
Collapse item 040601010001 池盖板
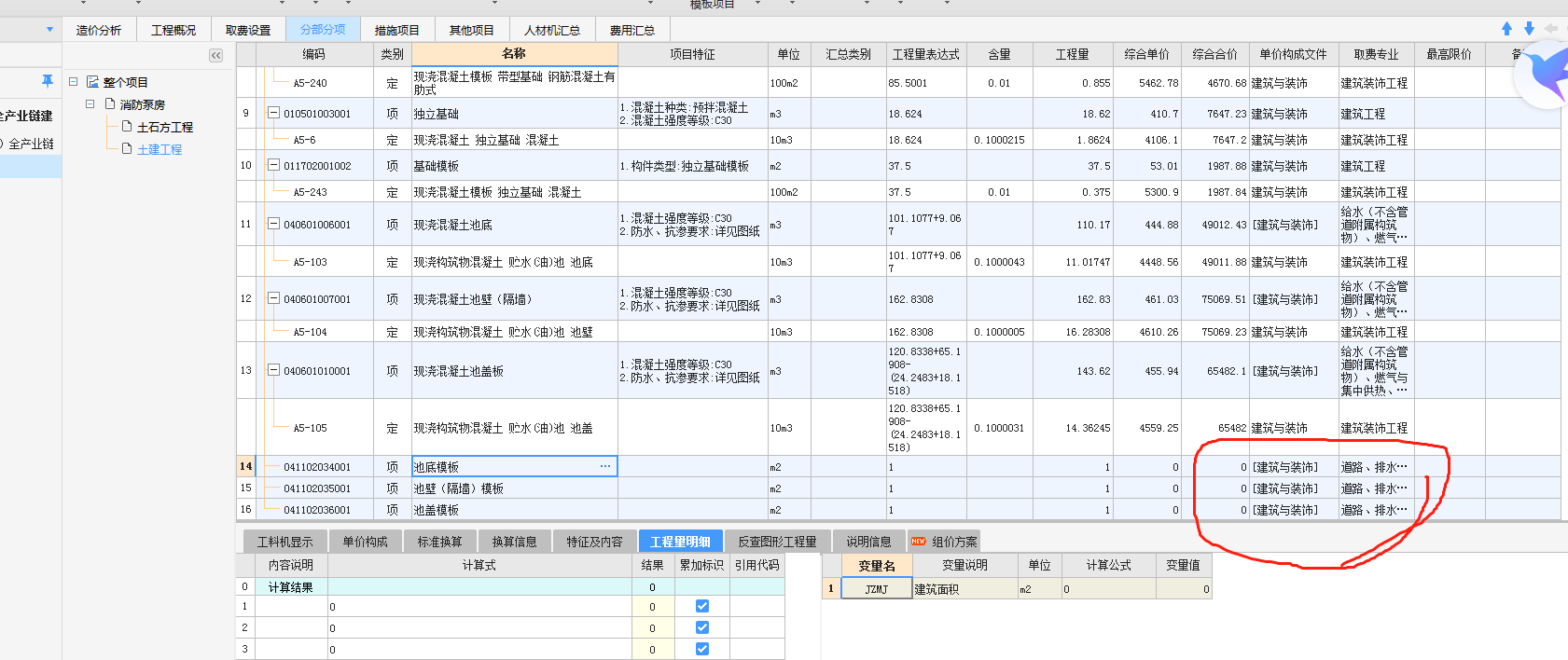pos(273,370)
